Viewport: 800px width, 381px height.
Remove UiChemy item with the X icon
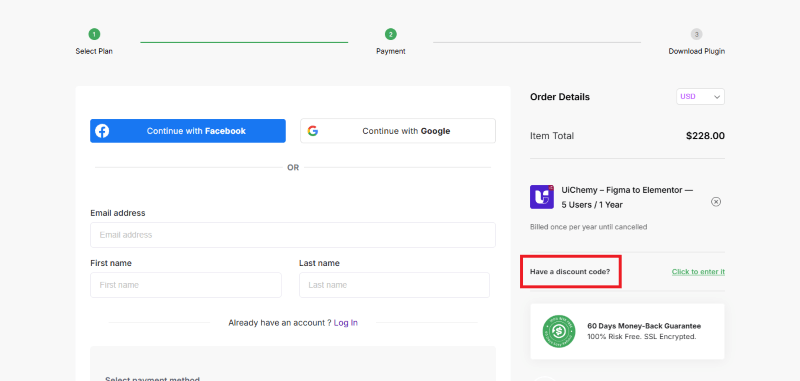716,202
